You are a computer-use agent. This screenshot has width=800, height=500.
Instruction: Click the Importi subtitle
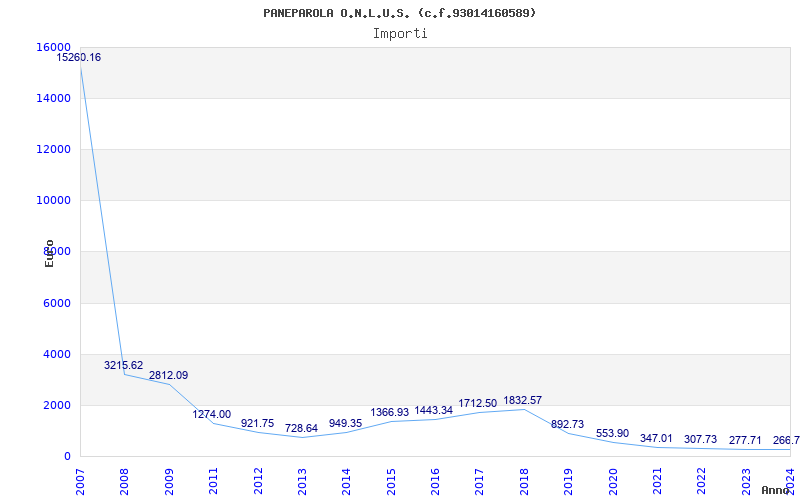pos(400,34)
